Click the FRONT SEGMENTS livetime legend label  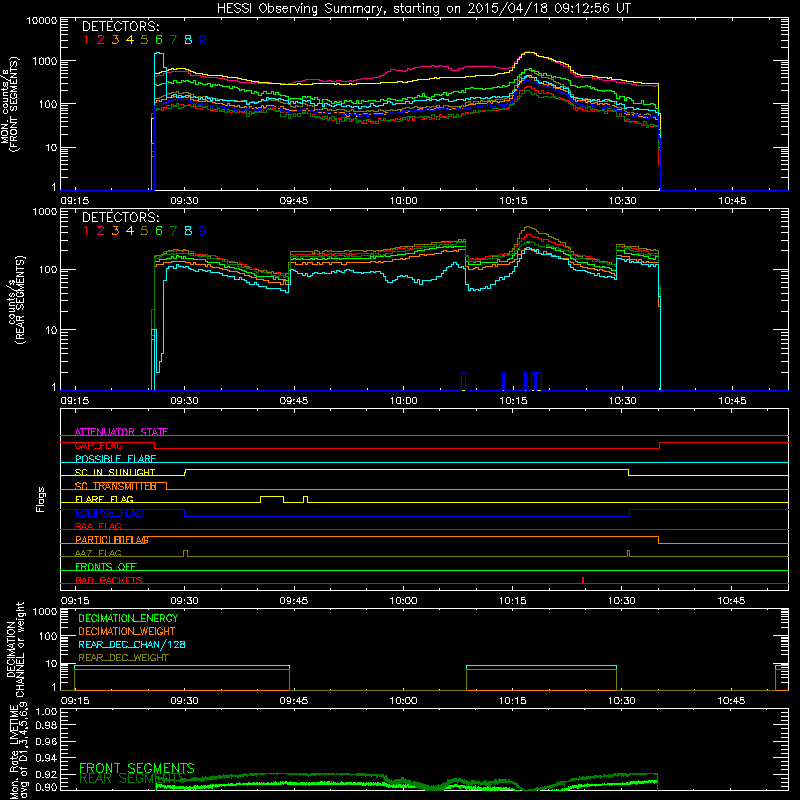[137, 768]
